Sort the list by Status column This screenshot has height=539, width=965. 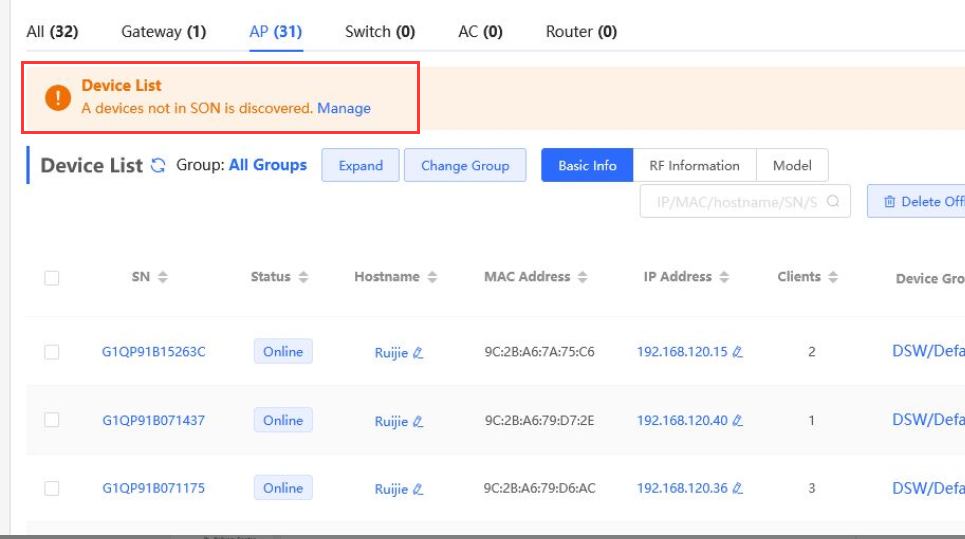[x=304, y=277]
